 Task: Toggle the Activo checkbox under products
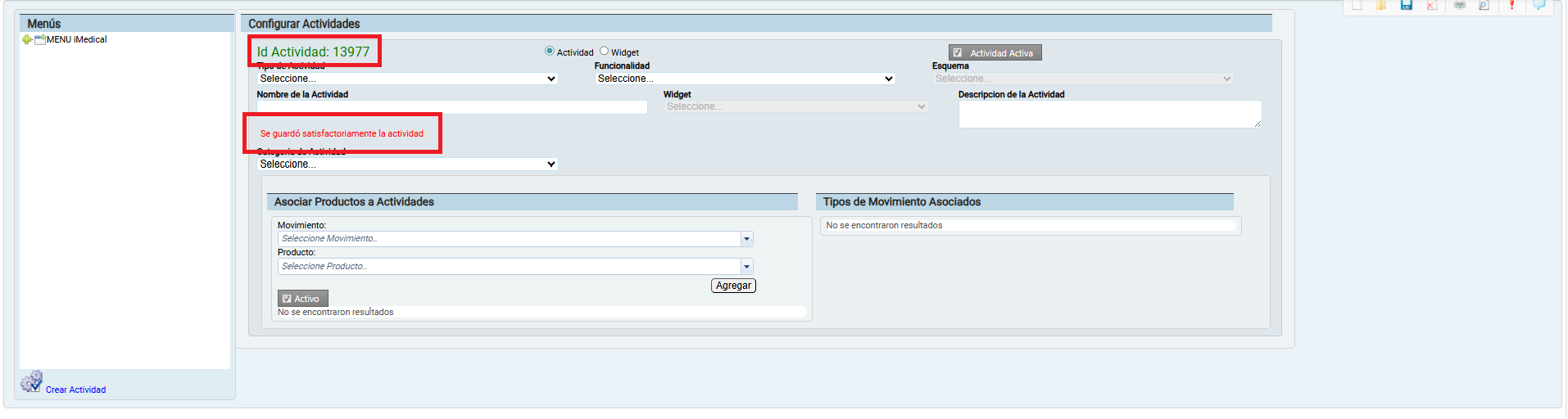[x=287, y=299]
